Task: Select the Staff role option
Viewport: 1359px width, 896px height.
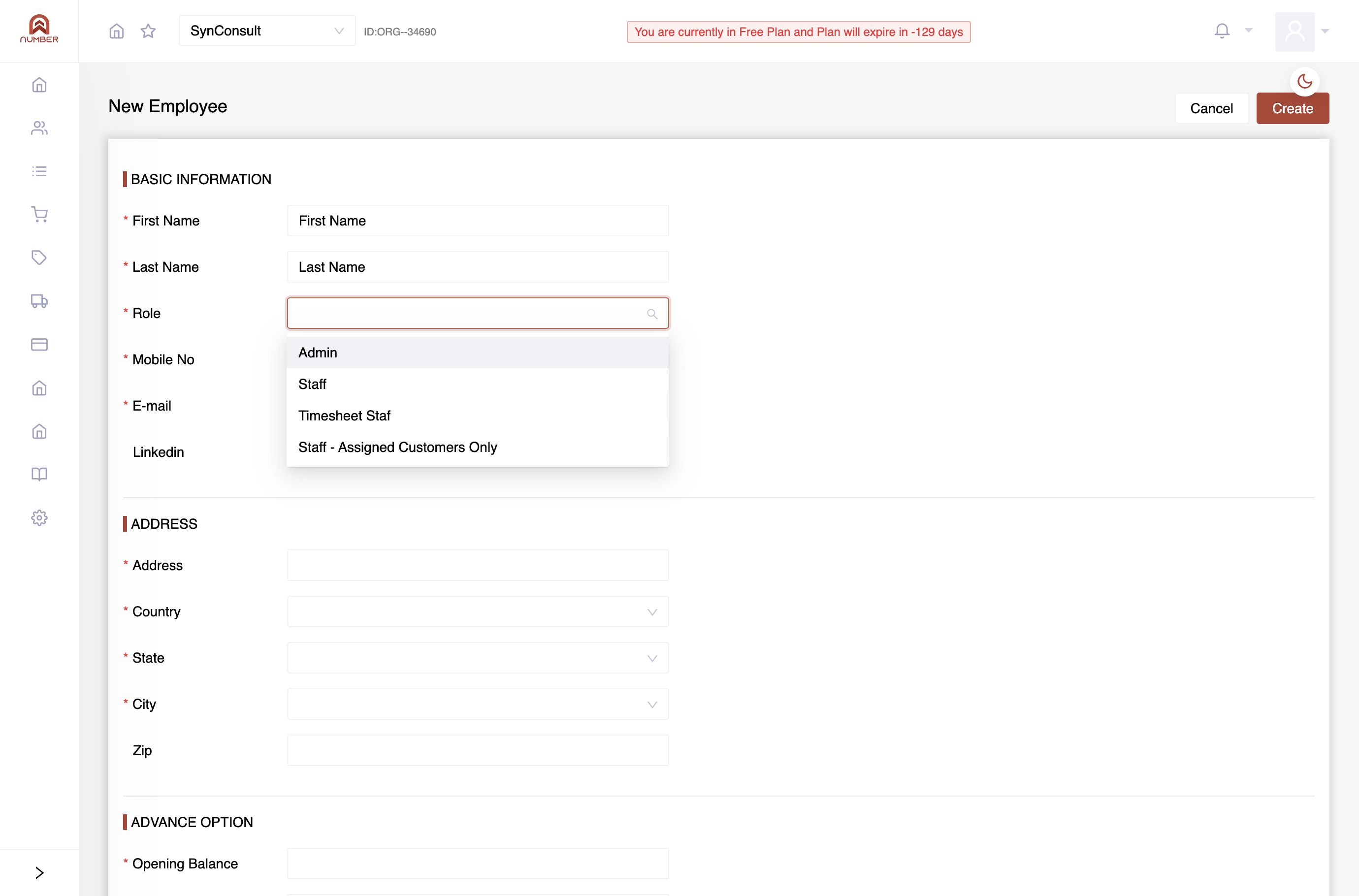Action: 478,384
